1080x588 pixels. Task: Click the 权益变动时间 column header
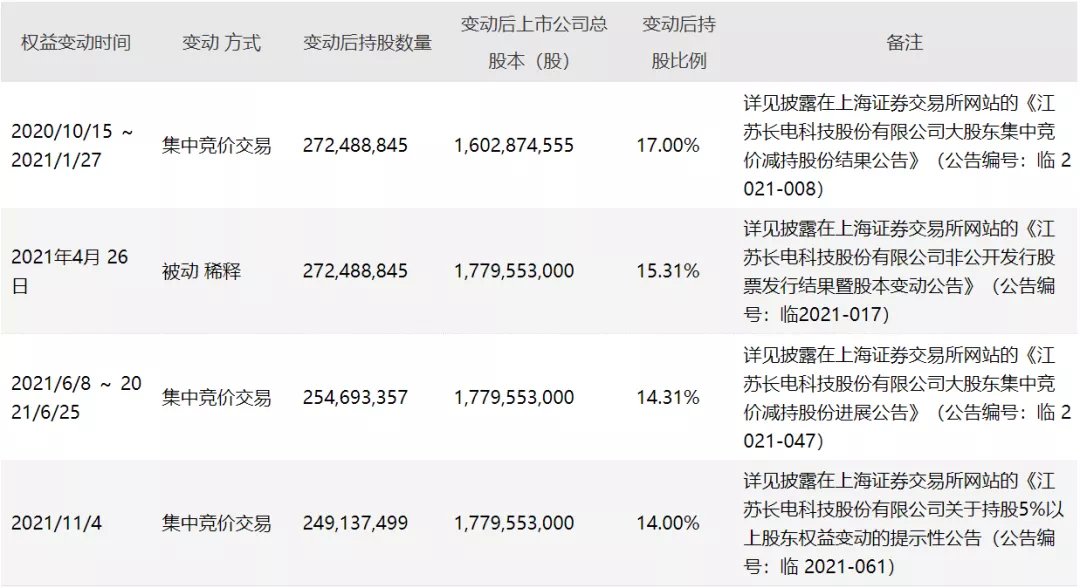[76, 43]
